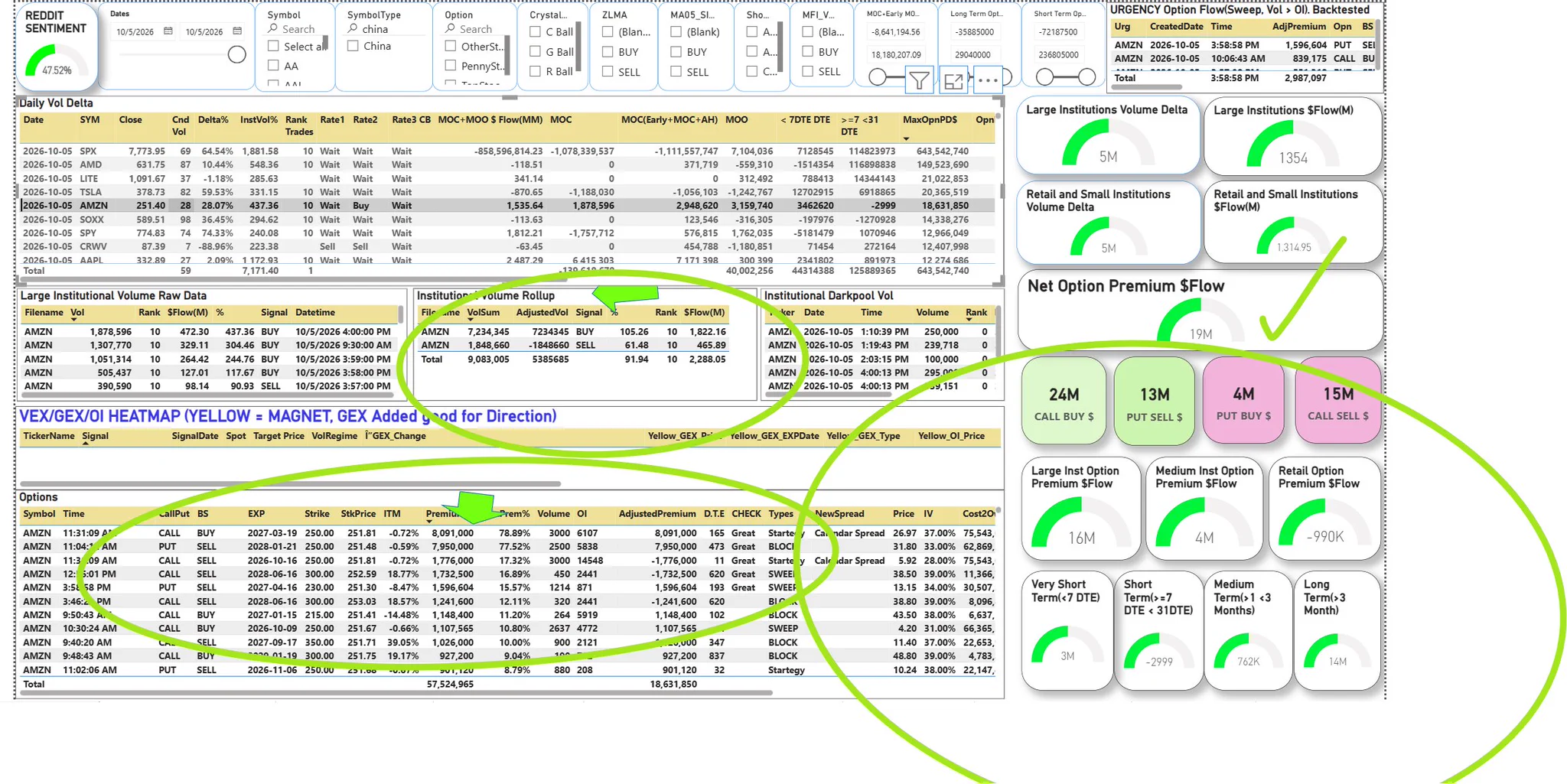The height and width of the screenshot is (784, 1567).
Task: Check the OtherSt.. option checkbox
Action: tap(451, 46)
